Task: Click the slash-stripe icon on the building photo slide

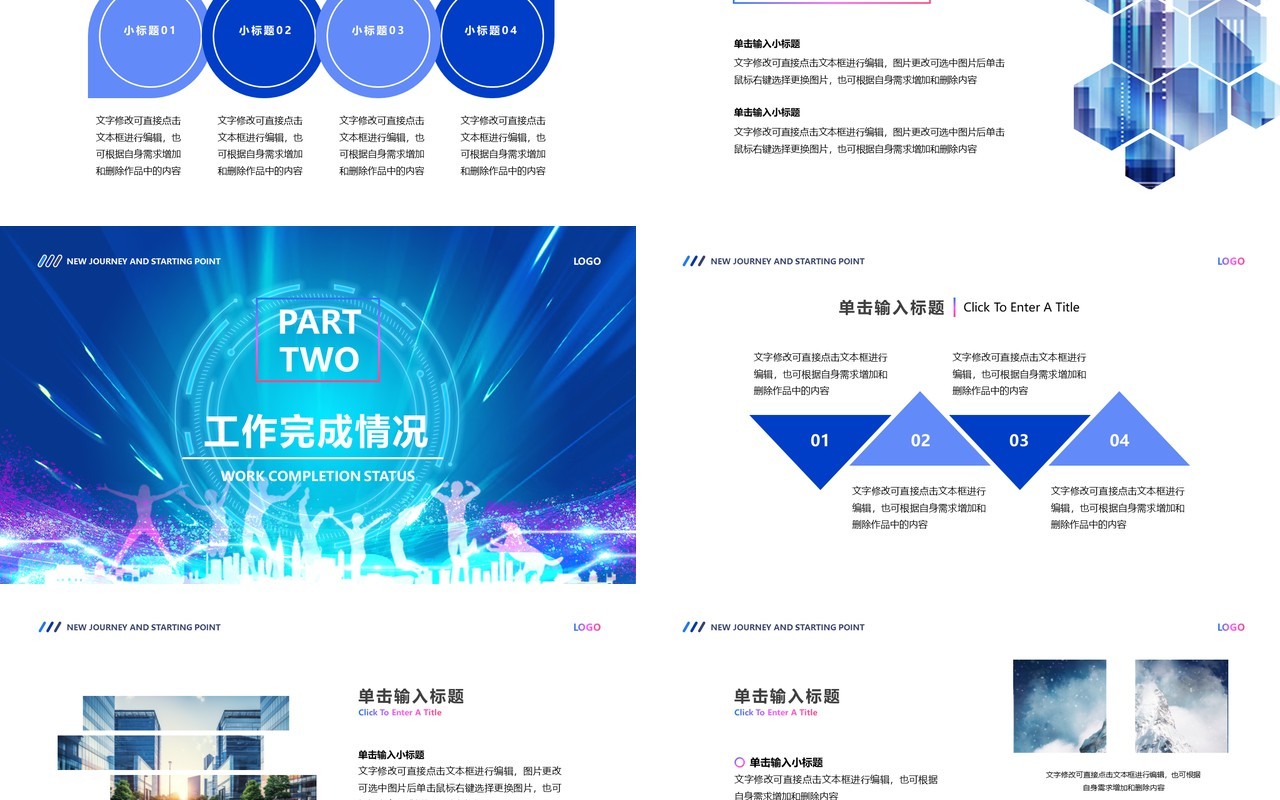Action: pyautogui.click(x=49, y=627)
